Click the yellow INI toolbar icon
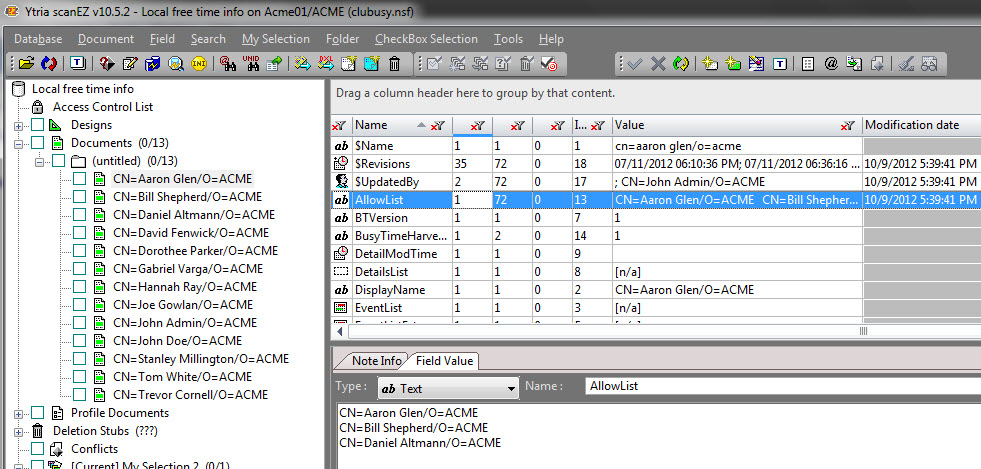981x469 pixels. (x=198, y=64)
